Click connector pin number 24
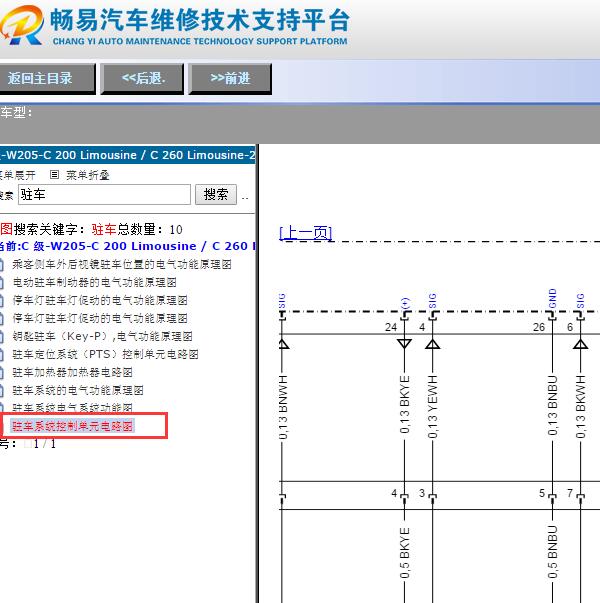This screenshot has height=603, width=600. pos(391,327)
